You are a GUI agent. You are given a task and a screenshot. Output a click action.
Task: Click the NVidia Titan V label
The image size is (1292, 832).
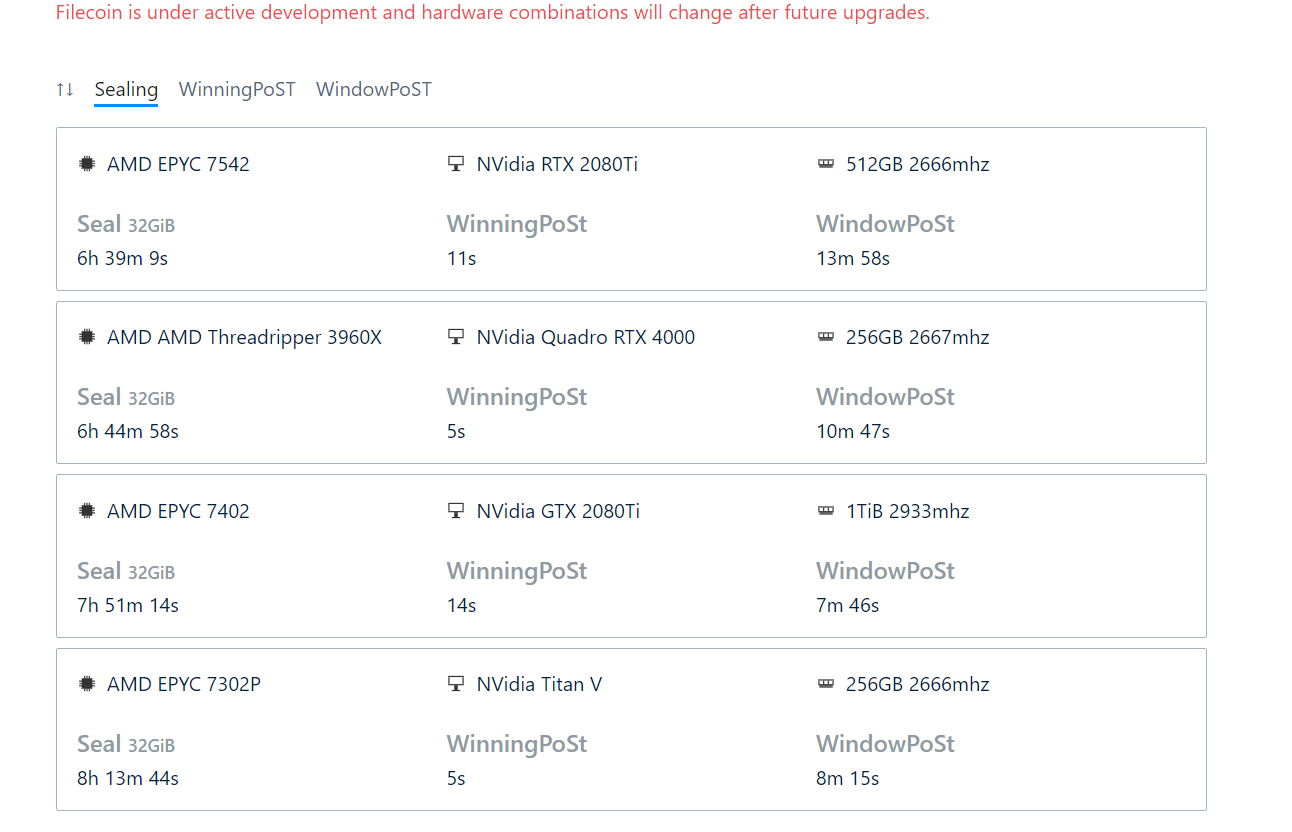coord(539,684)
